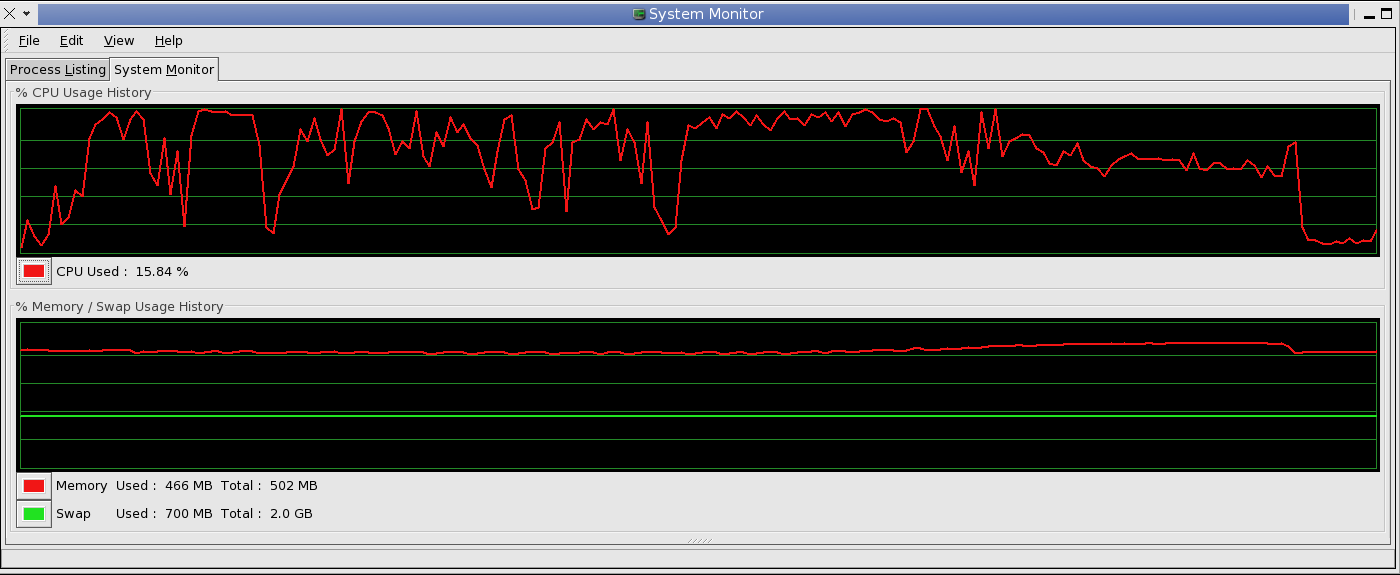Viewport: 1400px width, 575px height.
Task: Open the Edit menu
Action: click(71, 41)
